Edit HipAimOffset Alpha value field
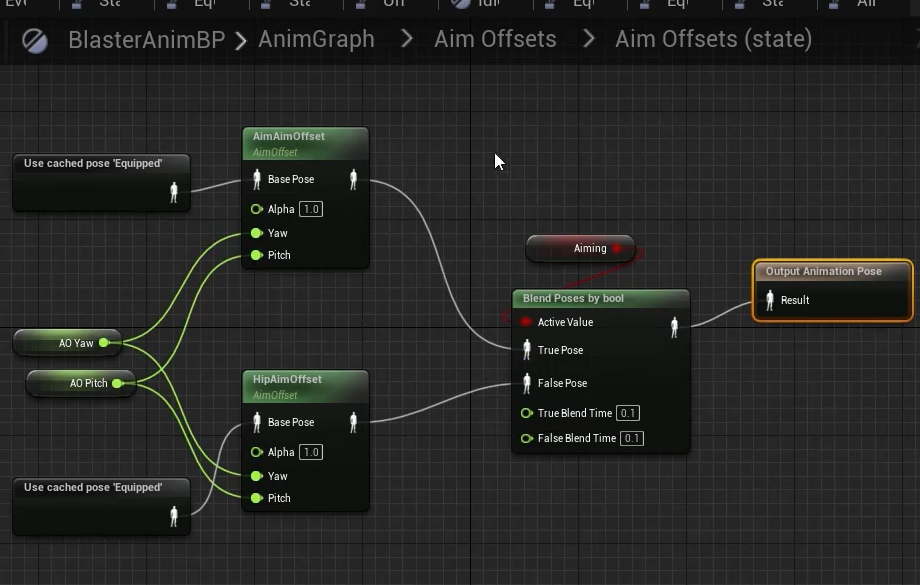The height and width of the screenshot is (585, 920). pyautogui.click(x=311, y=452)
